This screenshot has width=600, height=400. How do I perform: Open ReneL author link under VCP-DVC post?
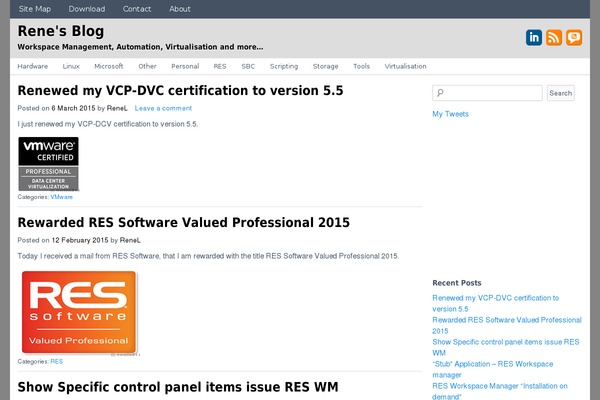tap(117, 108)
